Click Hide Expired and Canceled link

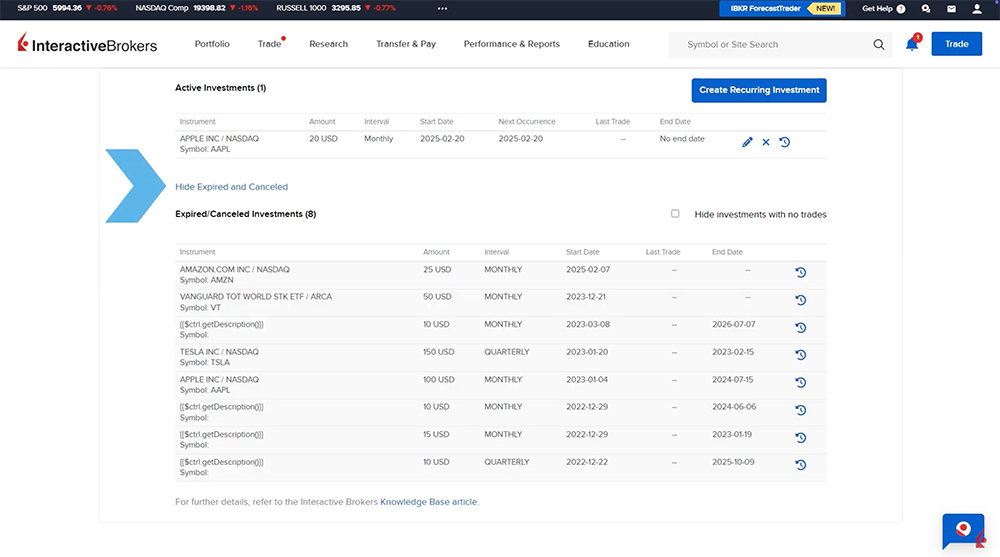click(x=232, y=187)
